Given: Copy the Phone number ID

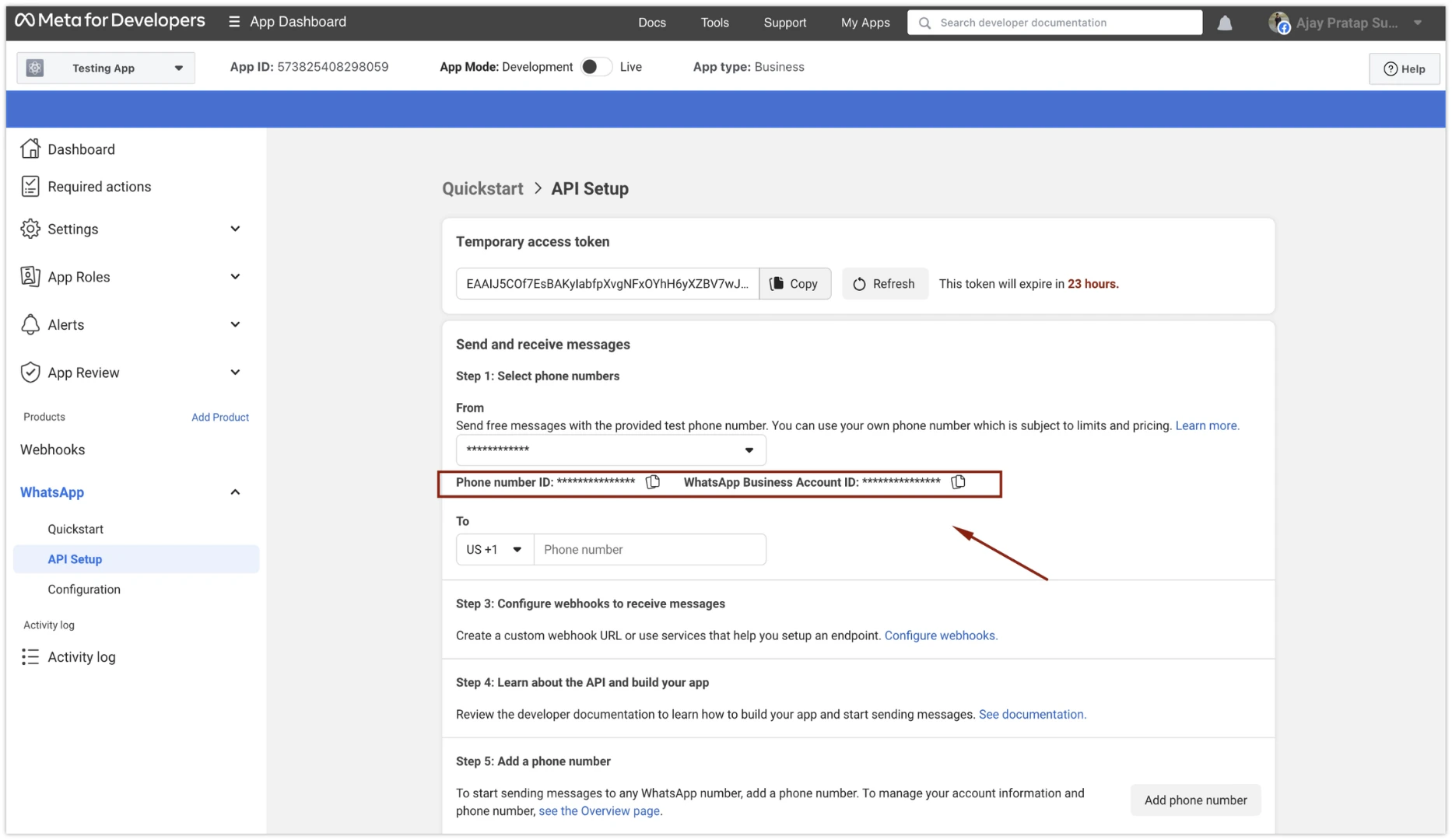Looking at the screenshot, I should 653,482.
